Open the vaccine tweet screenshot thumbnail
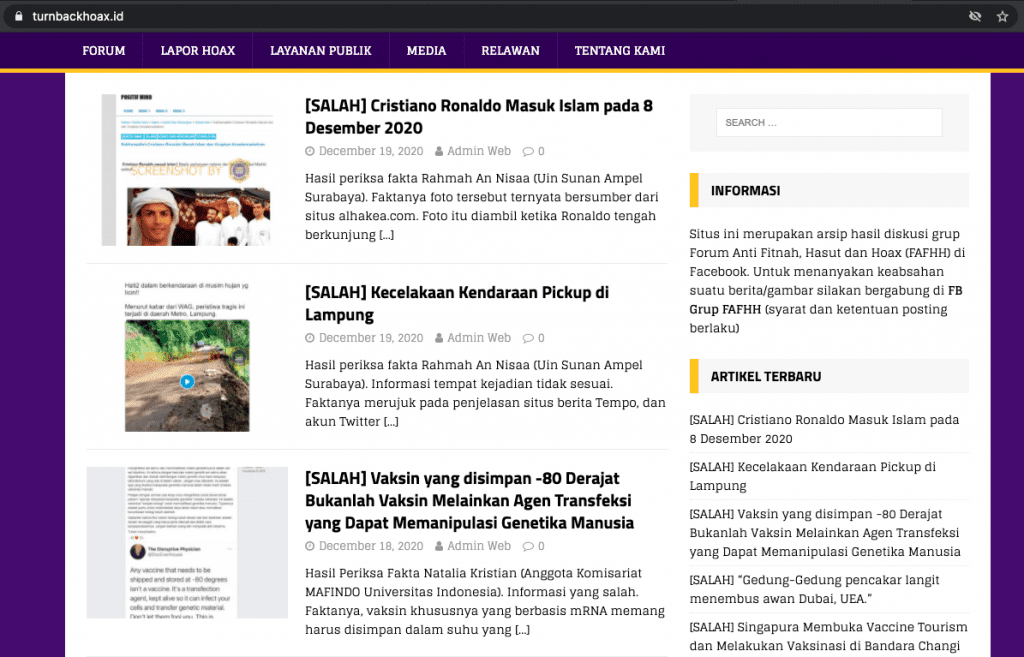Viewport: 1024px width, 657px height. point(187,543)
